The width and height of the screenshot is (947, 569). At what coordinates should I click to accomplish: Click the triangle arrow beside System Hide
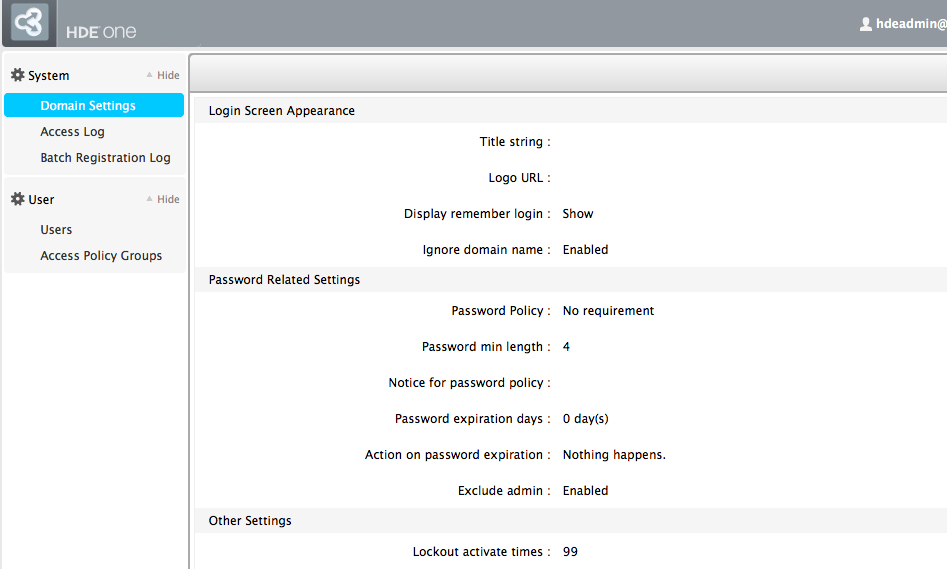pyautogui.click(x=149, y=74)
